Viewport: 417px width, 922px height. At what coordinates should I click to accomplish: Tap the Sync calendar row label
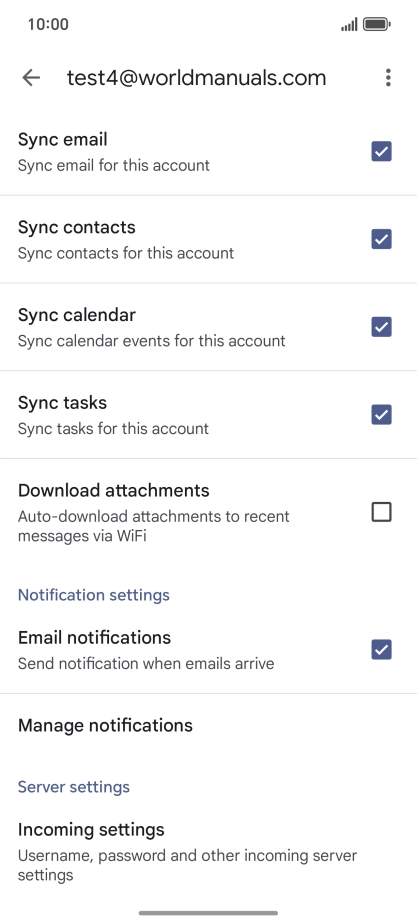click(x=76, y=315)
